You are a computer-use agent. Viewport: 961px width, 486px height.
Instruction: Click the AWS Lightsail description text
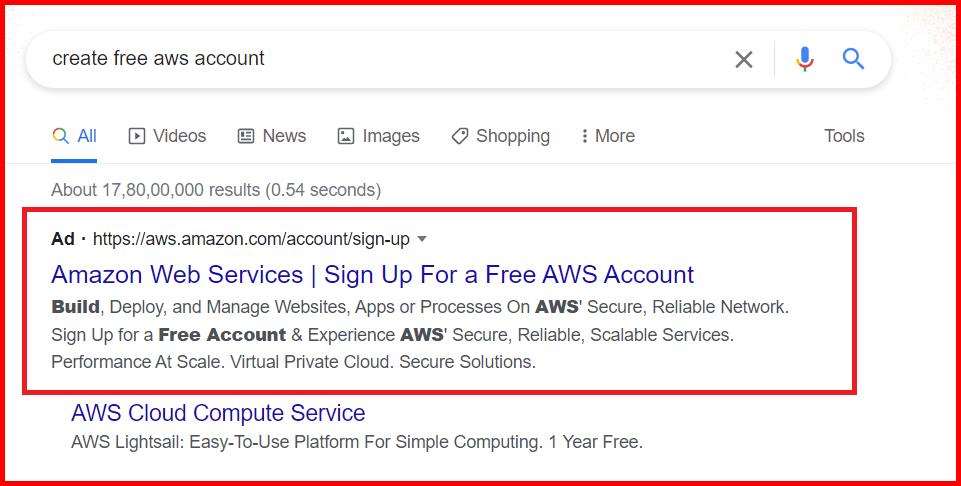(x=357, y=441)
